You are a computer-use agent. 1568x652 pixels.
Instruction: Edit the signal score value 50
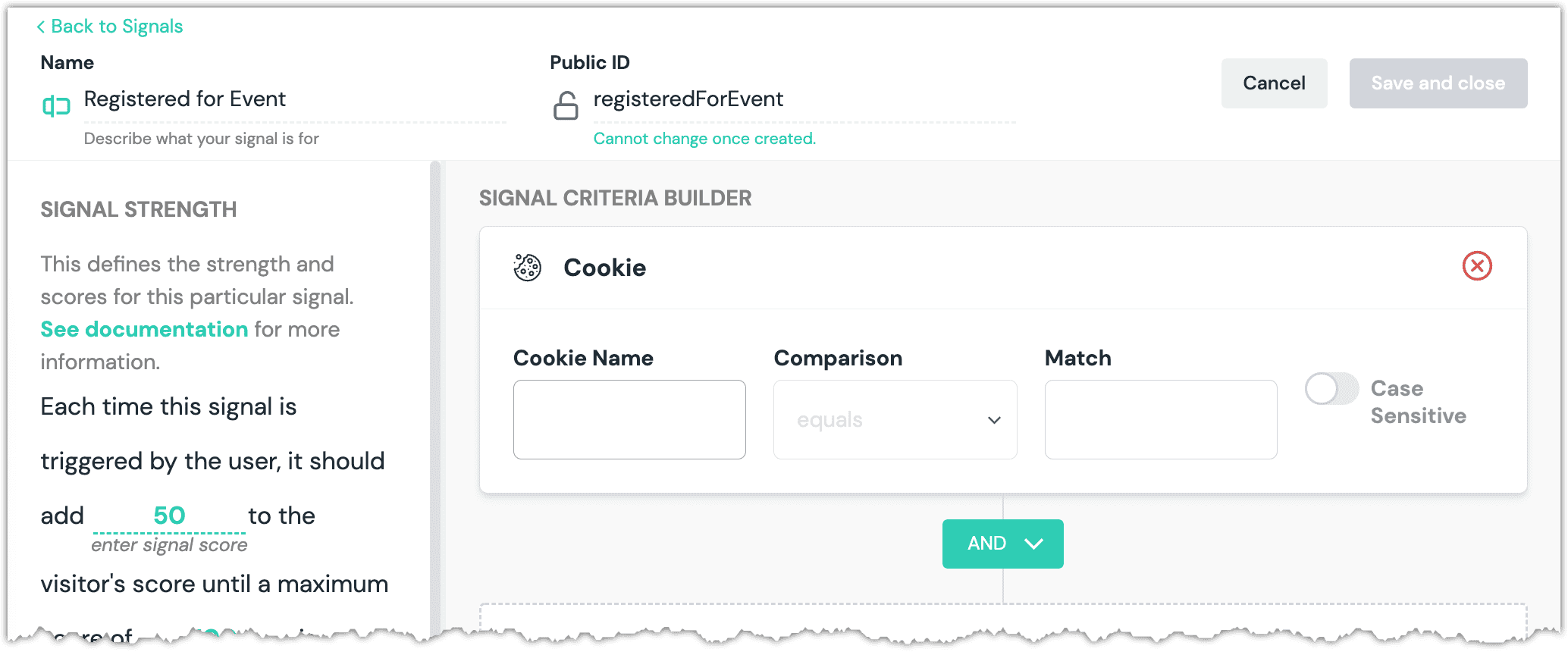[169, 516]
